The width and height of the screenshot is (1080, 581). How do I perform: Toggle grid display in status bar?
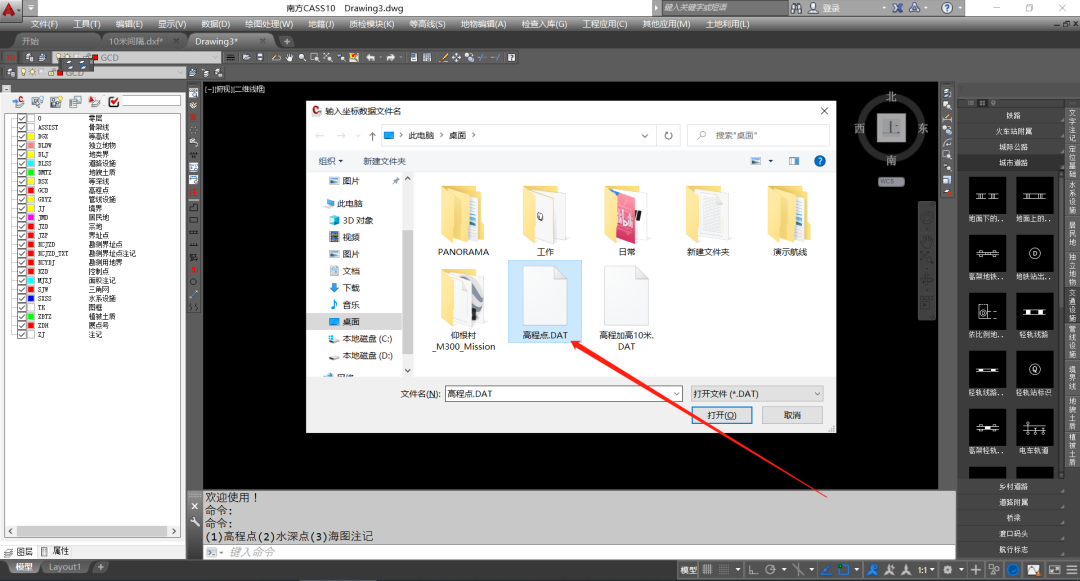(x=707, y=570)
